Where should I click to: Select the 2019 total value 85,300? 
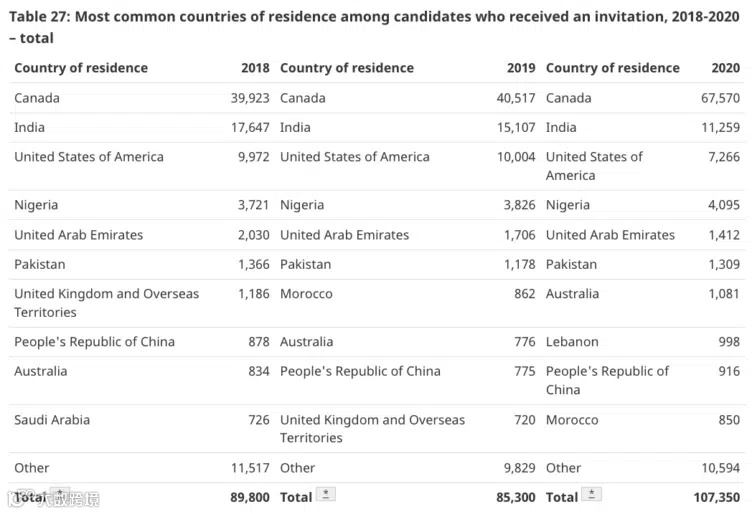(514, 497)
